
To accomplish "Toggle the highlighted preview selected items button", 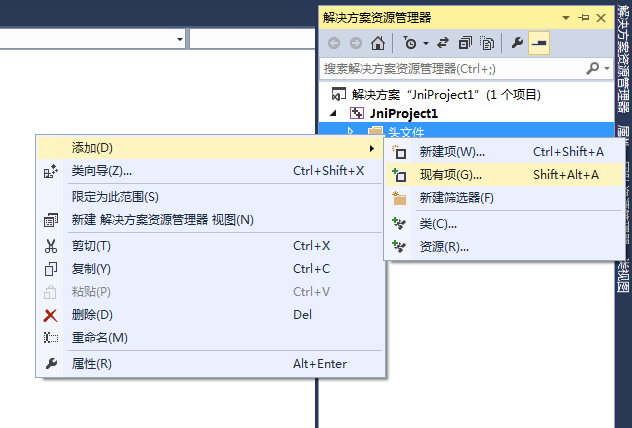I will [x=539, y=43].
